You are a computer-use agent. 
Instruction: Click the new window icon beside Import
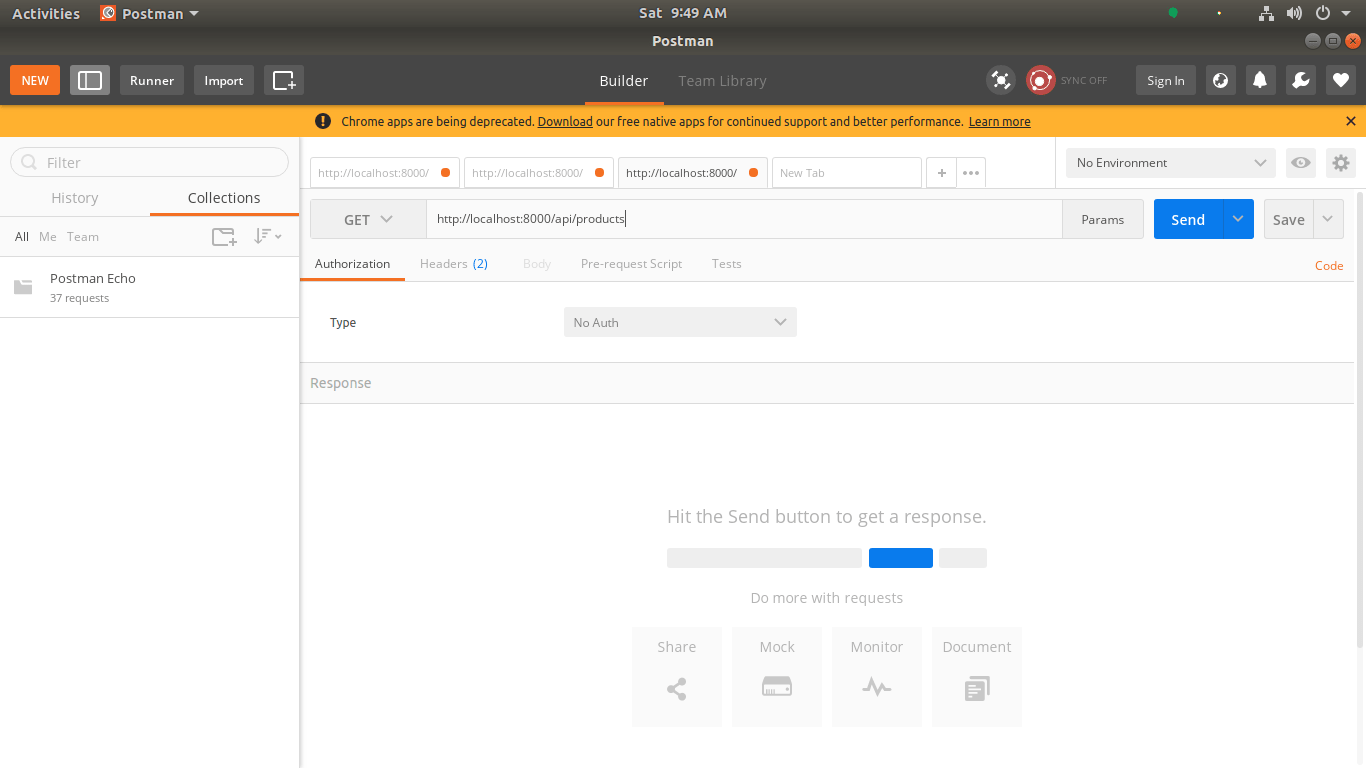click(x=284, y=81)
